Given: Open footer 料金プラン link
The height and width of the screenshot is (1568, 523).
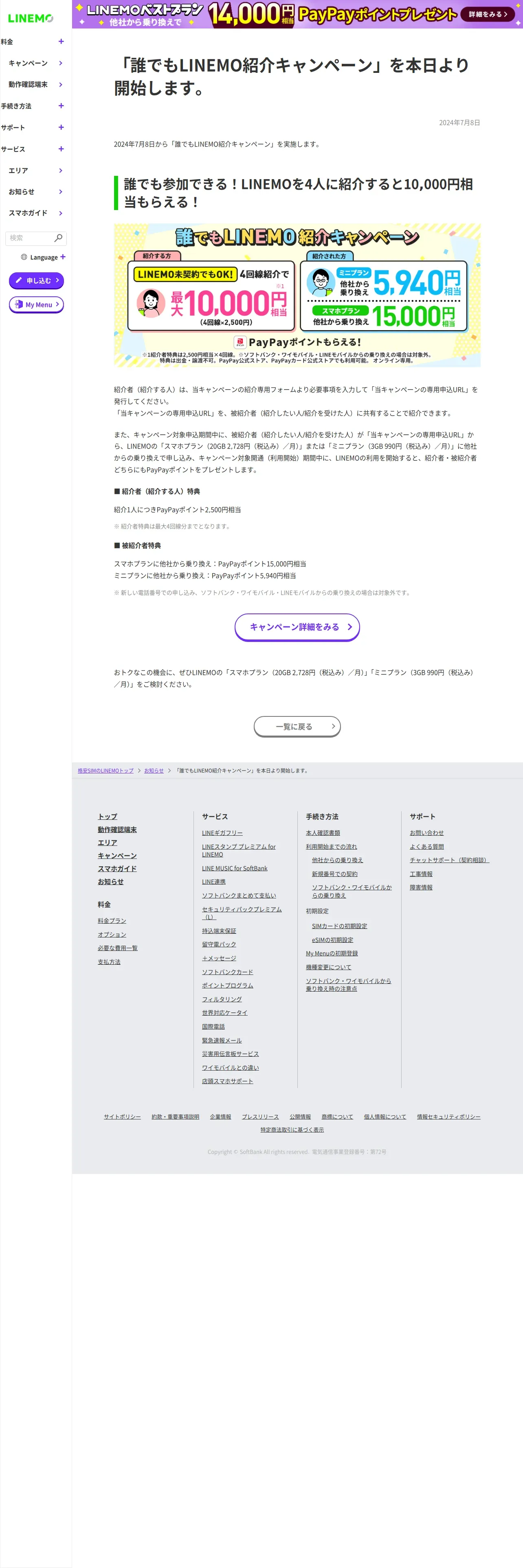Looking at the screenshot, I should point(112,921).
